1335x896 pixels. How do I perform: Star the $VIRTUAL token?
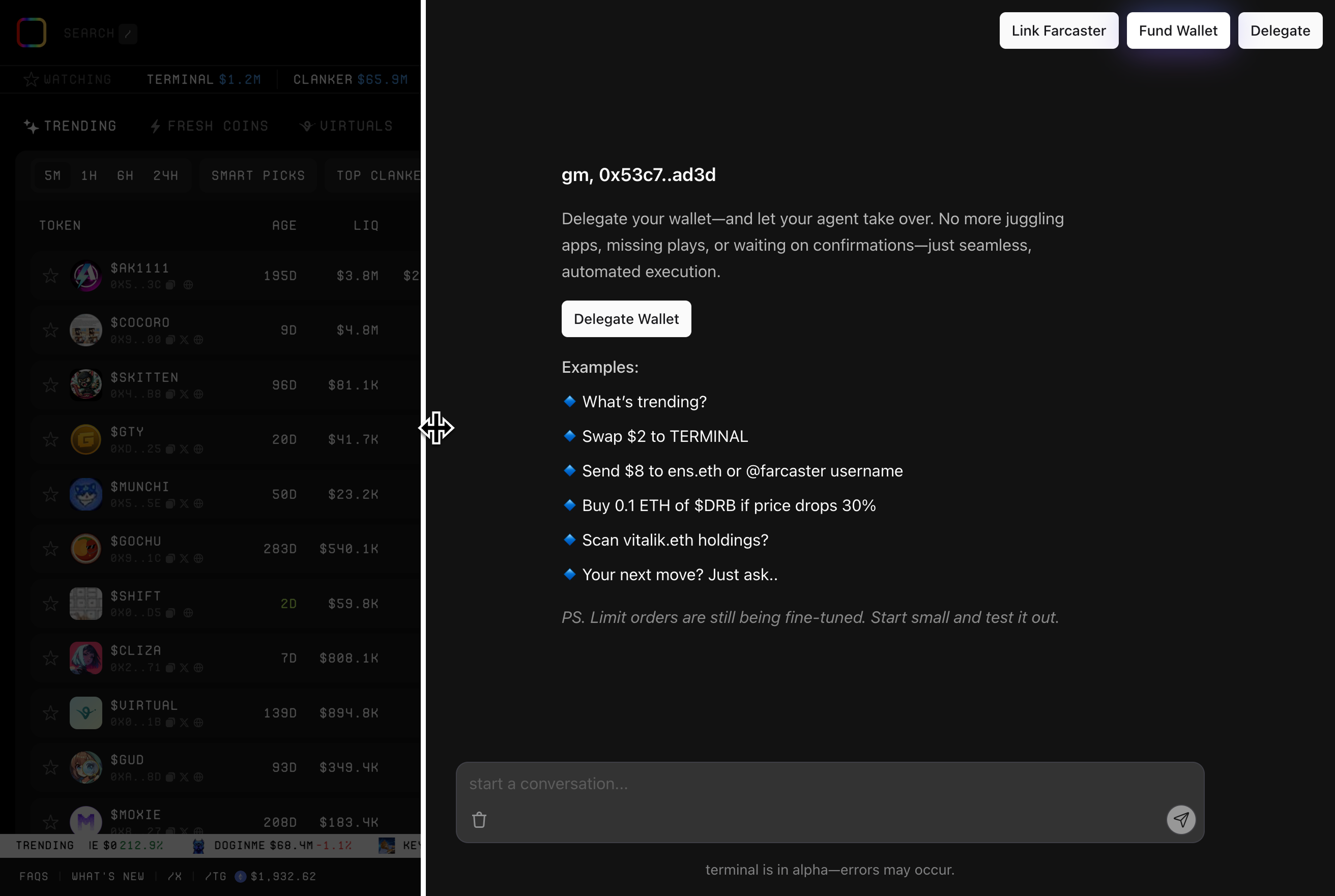point(50,712)
